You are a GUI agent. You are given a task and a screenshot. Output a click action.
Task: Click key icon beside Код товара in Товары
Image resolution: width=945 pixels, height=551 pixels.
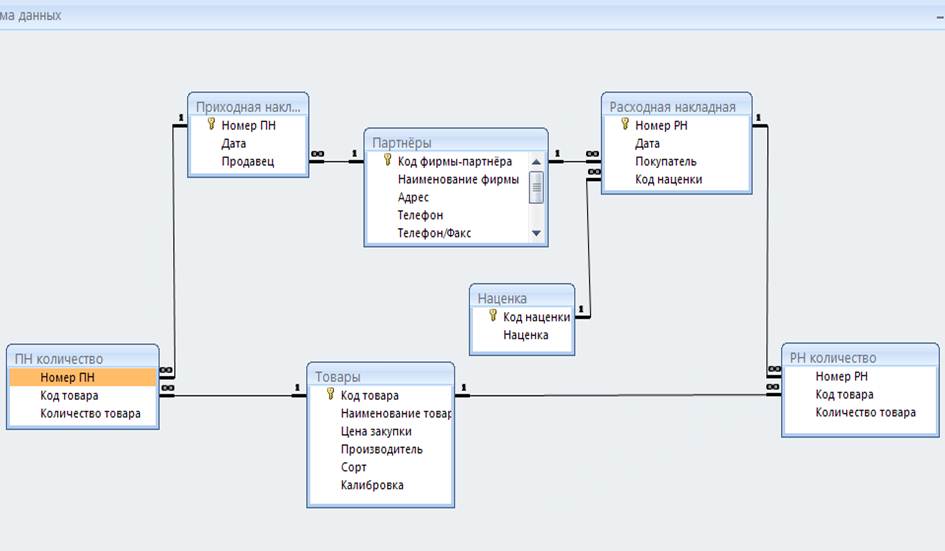coord(330,394)
